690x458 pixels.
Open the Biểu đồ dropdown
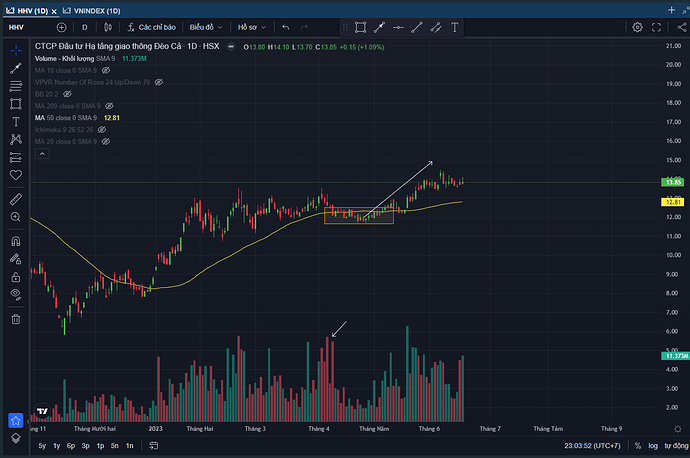coord(209,27)
